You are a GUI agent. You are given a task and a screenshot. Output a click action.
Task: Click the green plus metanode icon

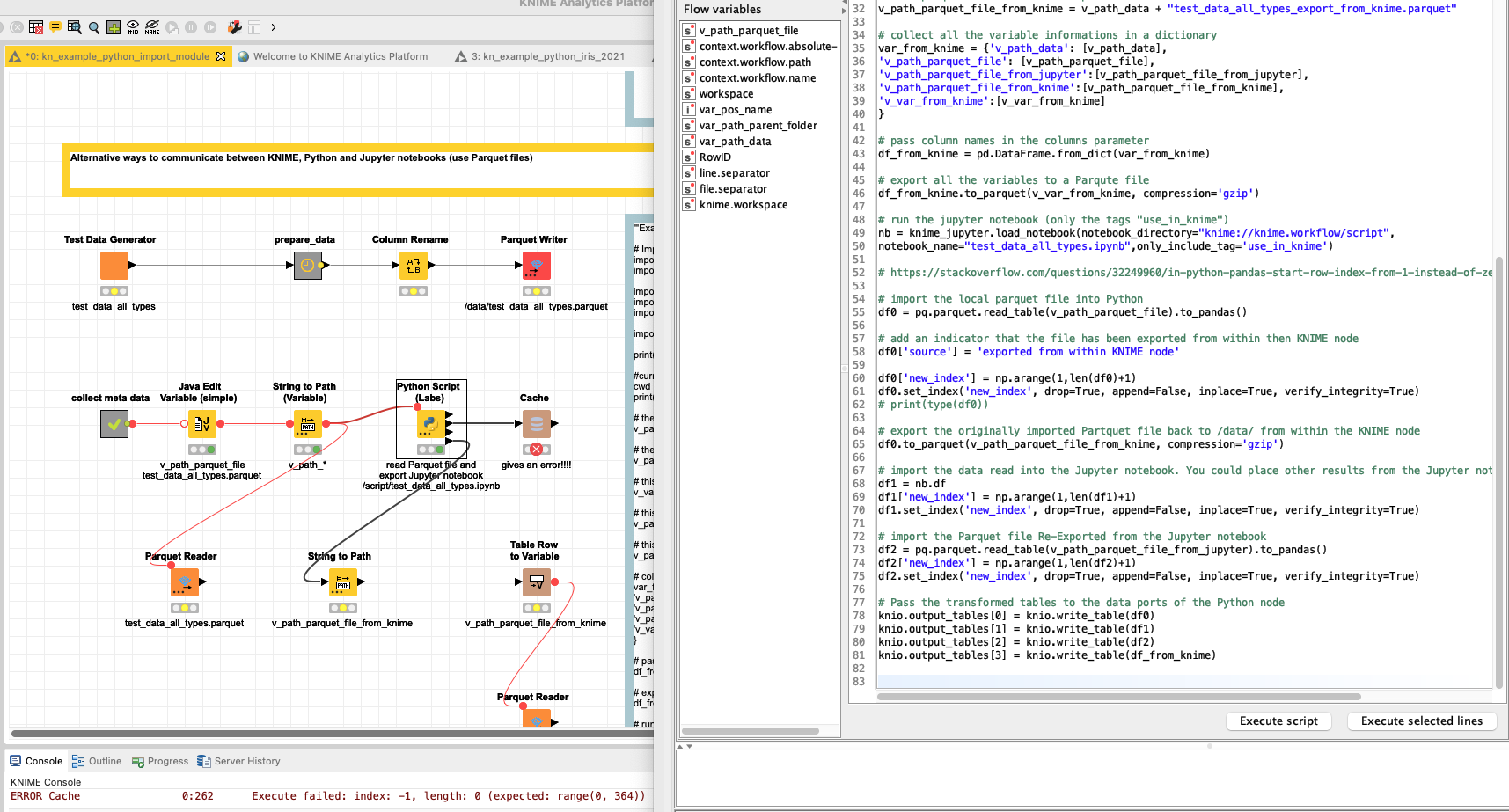coord(114,27)
